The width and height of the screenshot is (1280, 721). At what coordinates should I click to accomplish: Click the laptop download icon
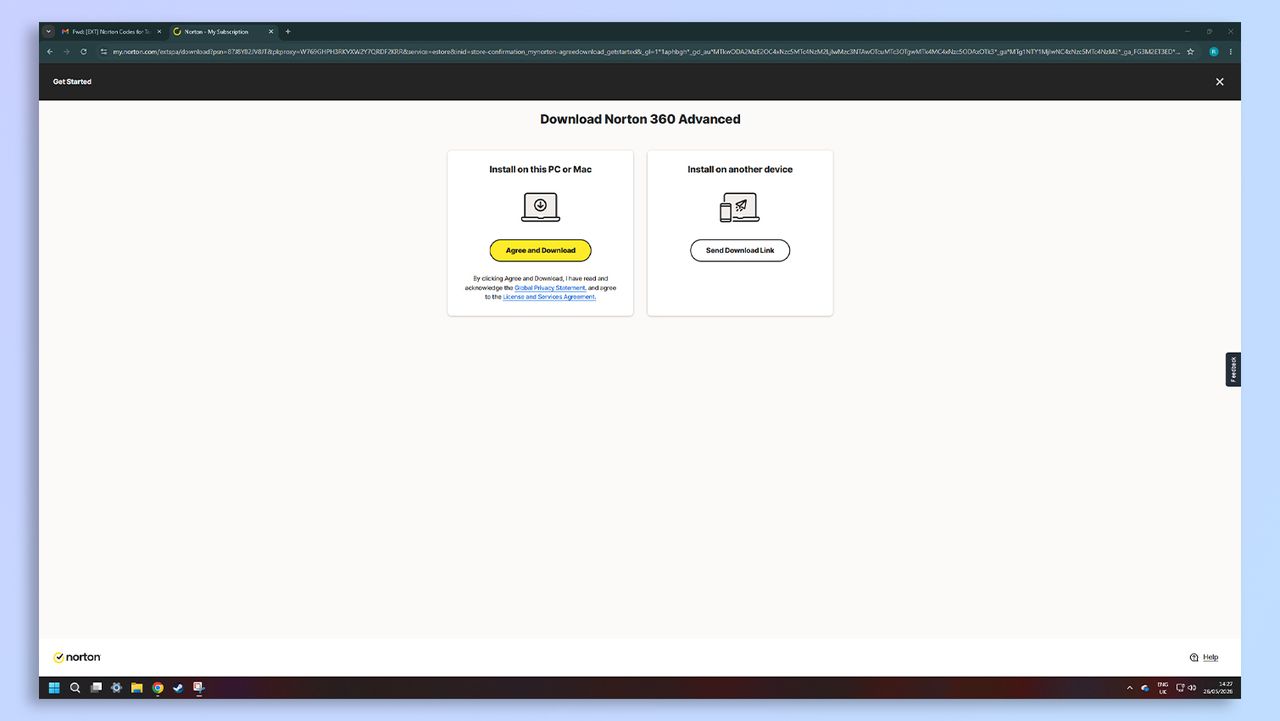[540, 207]
